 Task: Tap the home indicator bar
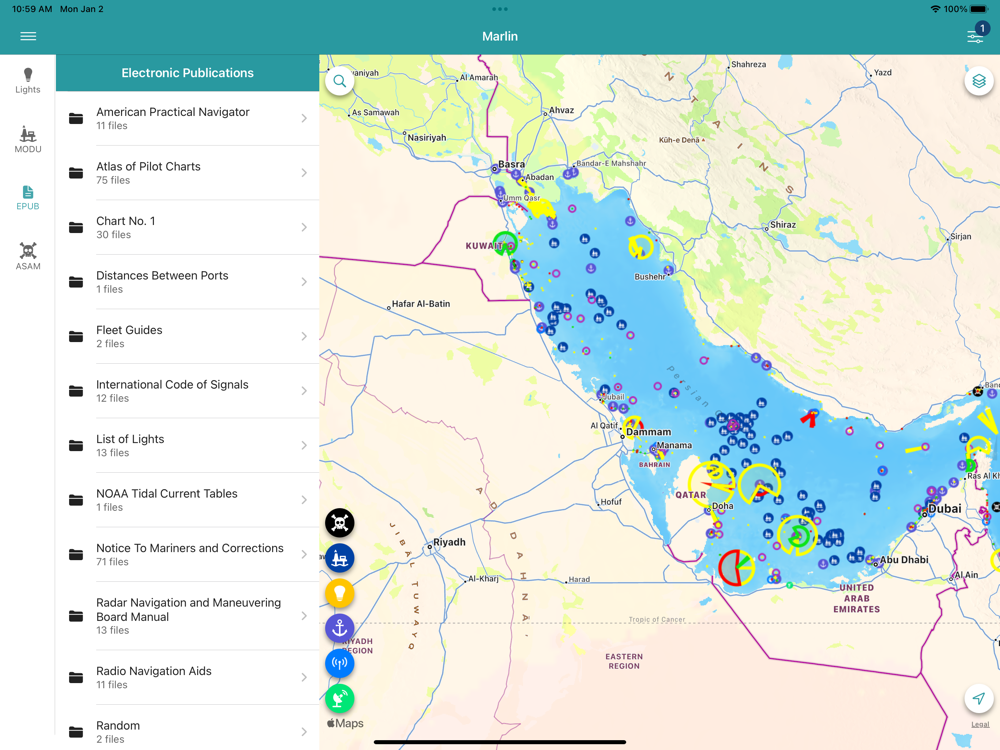(500, 742)
